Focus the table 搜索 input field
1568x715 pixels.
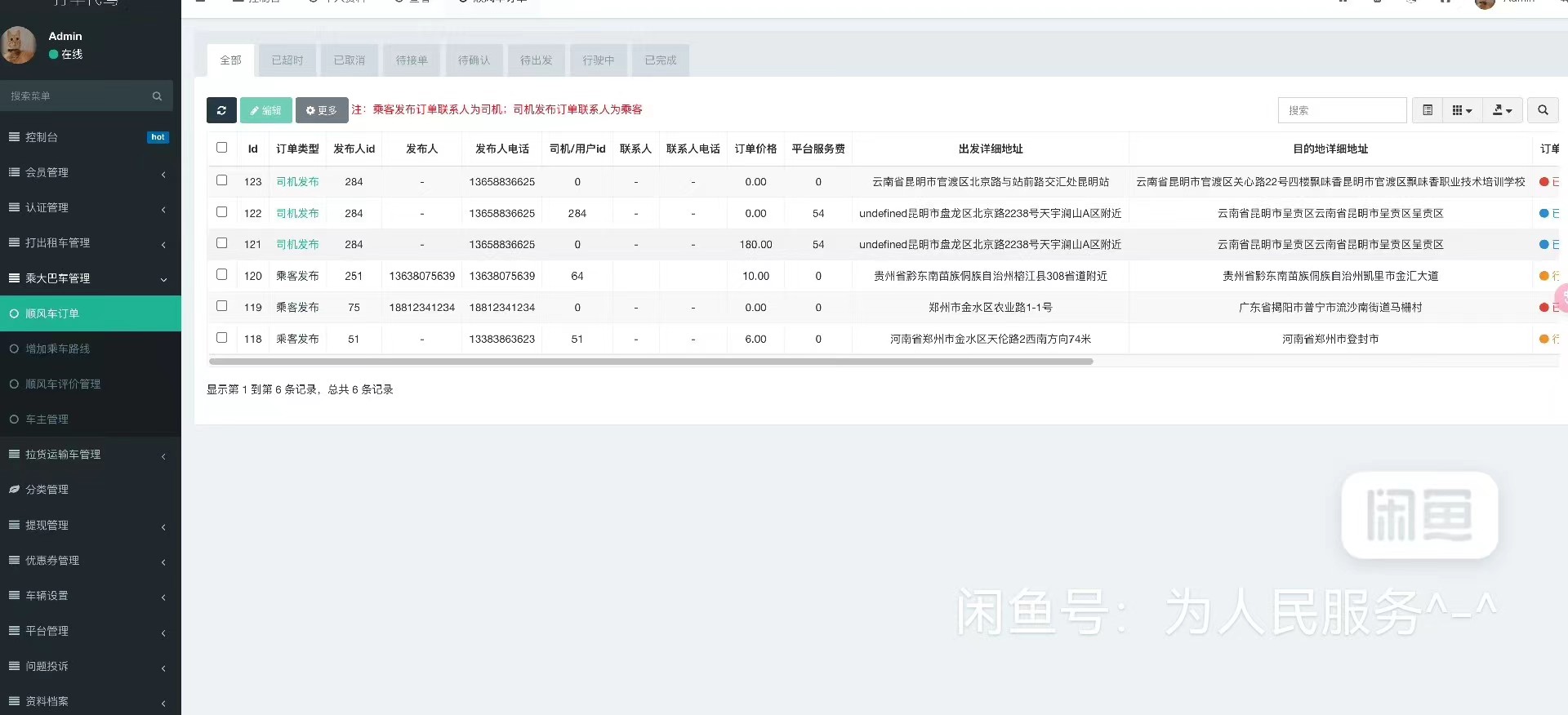point(1343,110)
